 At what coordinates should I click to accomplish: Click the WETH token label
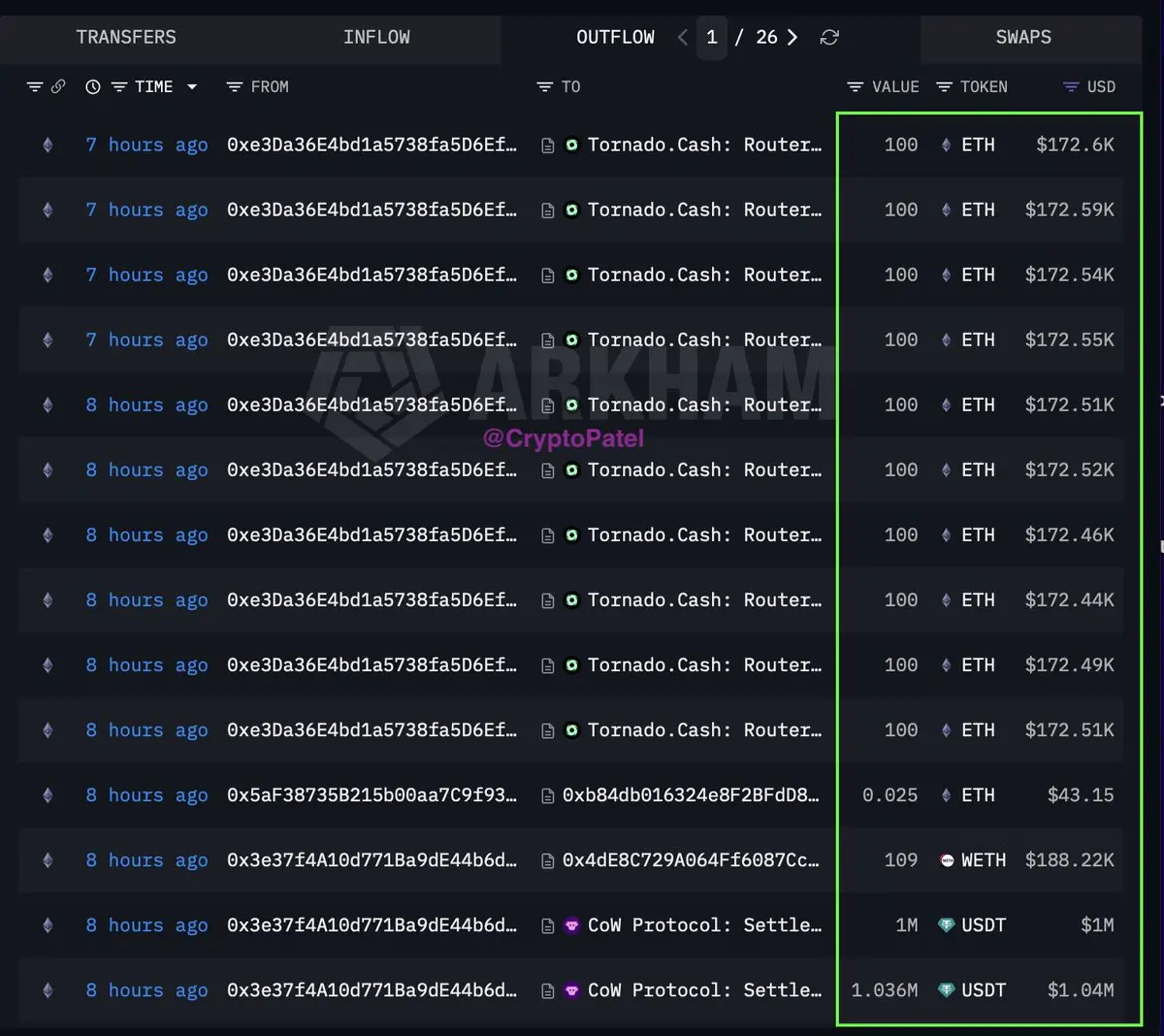pyautogui.click(x=984, y=860)
